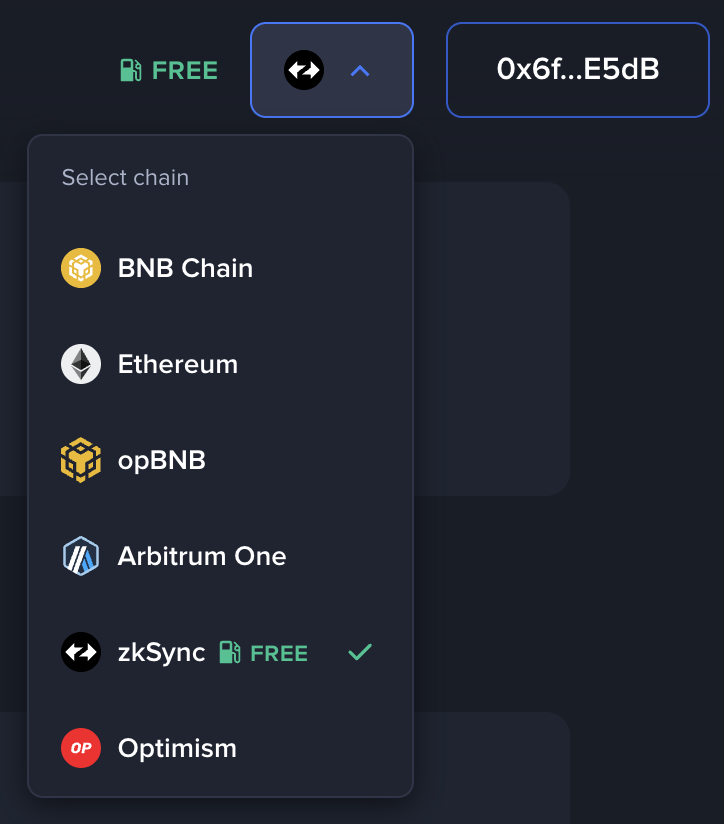The image size is (724, 824).
Task: Click the green gas pump icon beside FREE
Action: click(129, 70)
